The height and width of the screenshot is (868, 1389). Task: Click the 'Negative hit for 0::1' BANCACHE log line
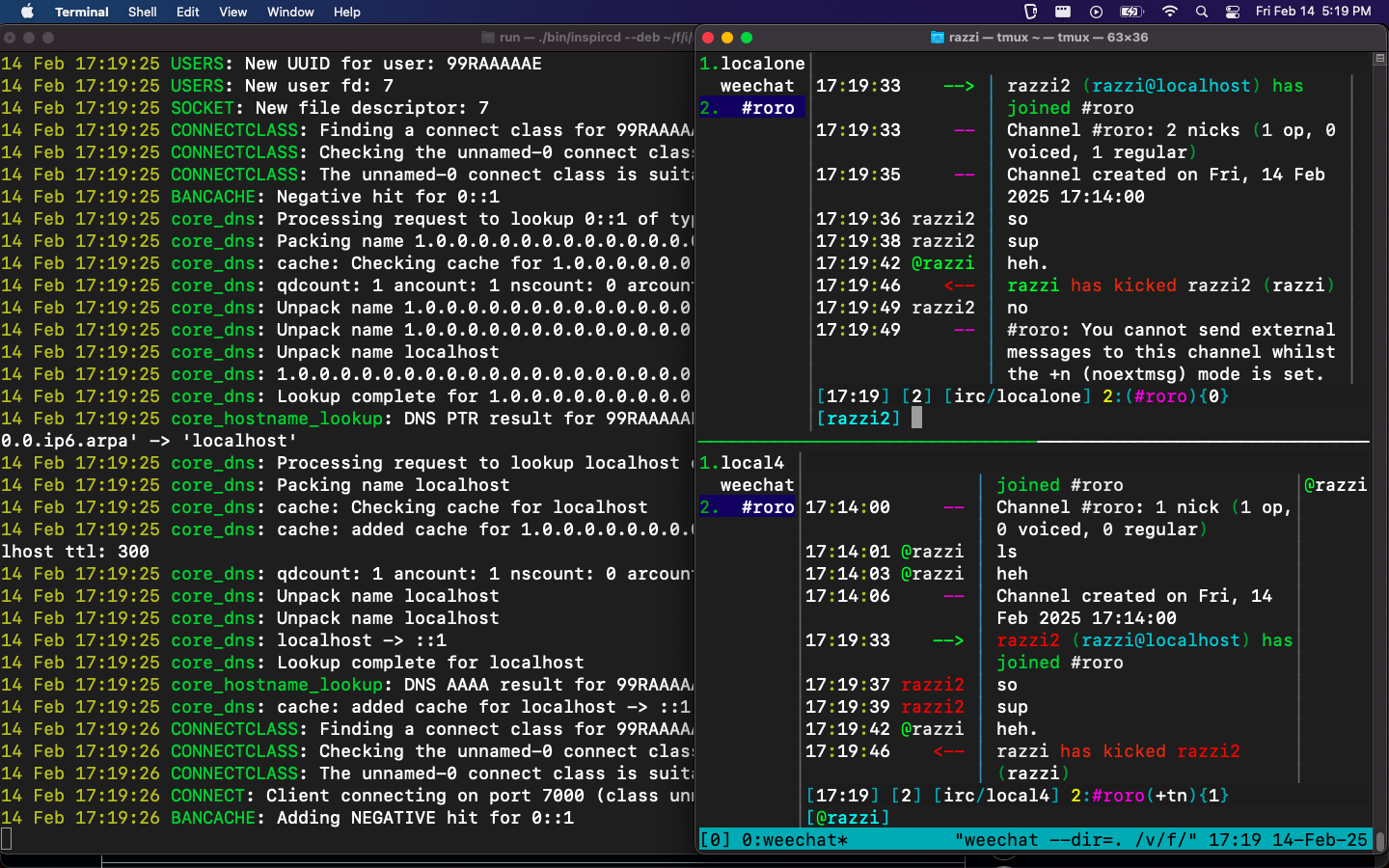tap(250, 197)
